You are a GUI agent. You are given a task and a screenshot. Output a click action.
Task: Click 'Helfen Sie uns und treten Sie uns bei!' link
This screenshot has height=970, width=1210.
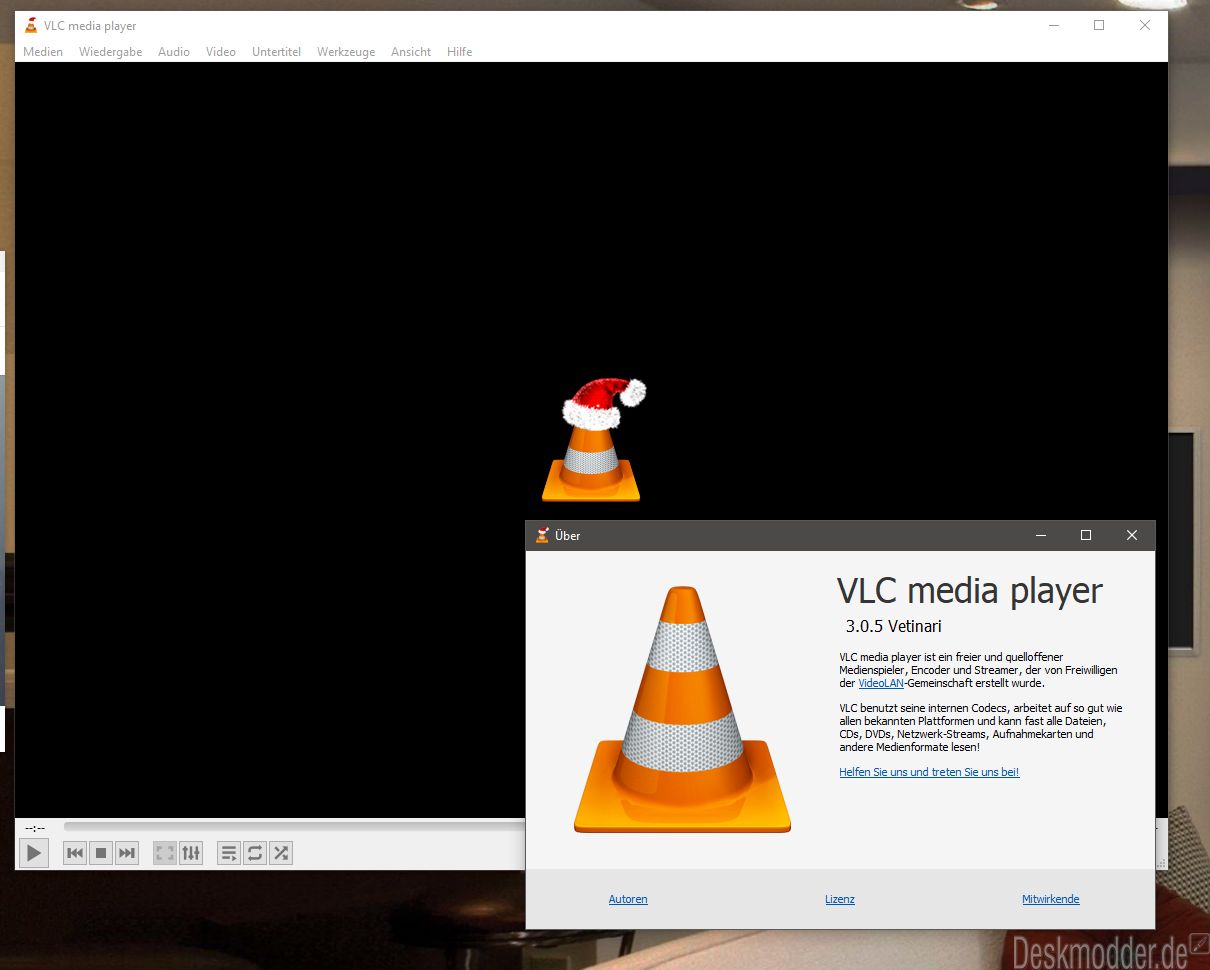(929, 772)
